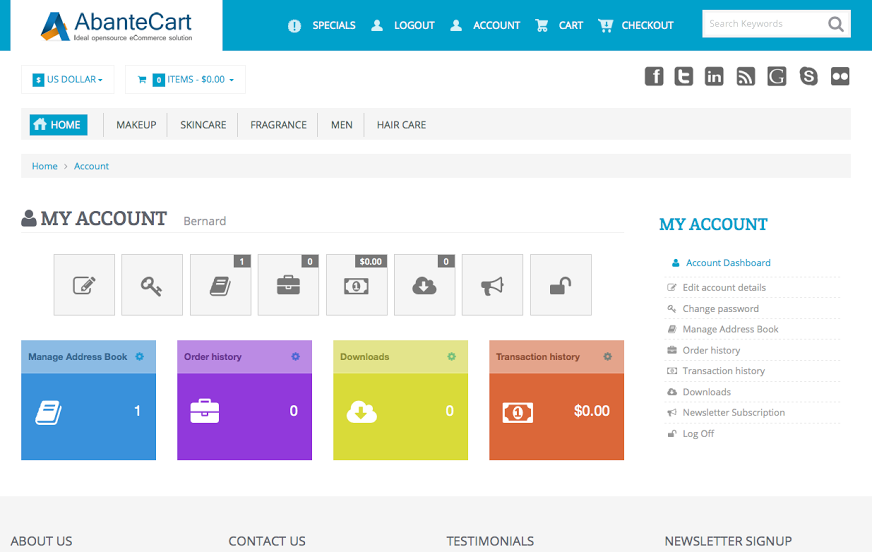Click the Transaction history card title
This screenshot has height=552, width=872.
[x=538, y=357]
